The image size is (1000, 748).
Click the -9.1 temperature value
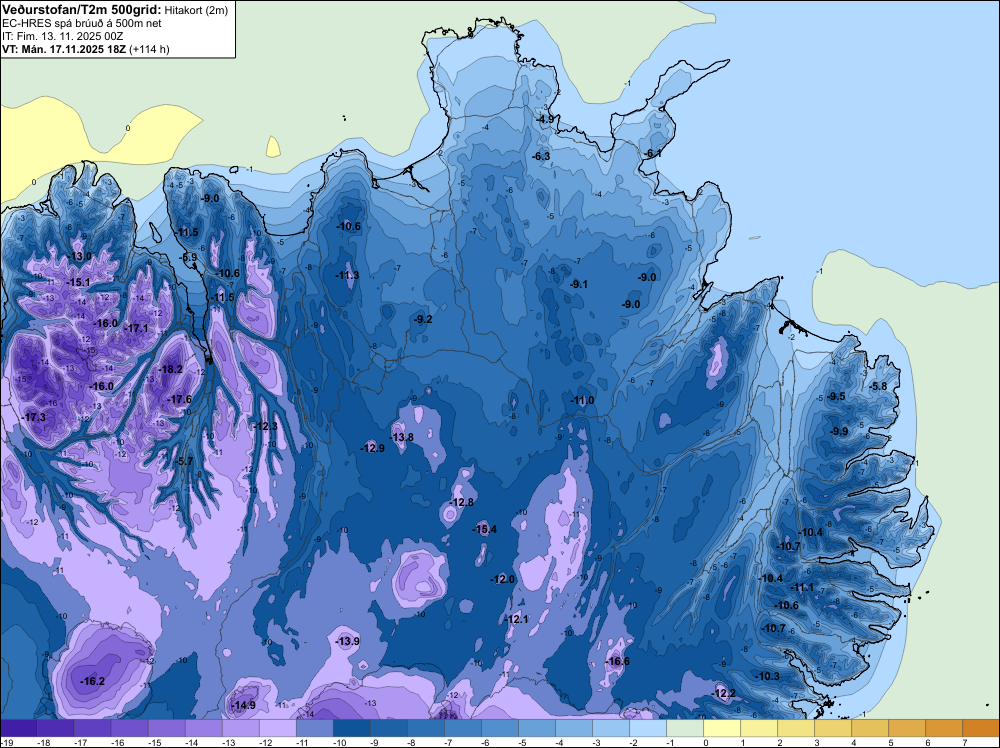coord(578,284)
